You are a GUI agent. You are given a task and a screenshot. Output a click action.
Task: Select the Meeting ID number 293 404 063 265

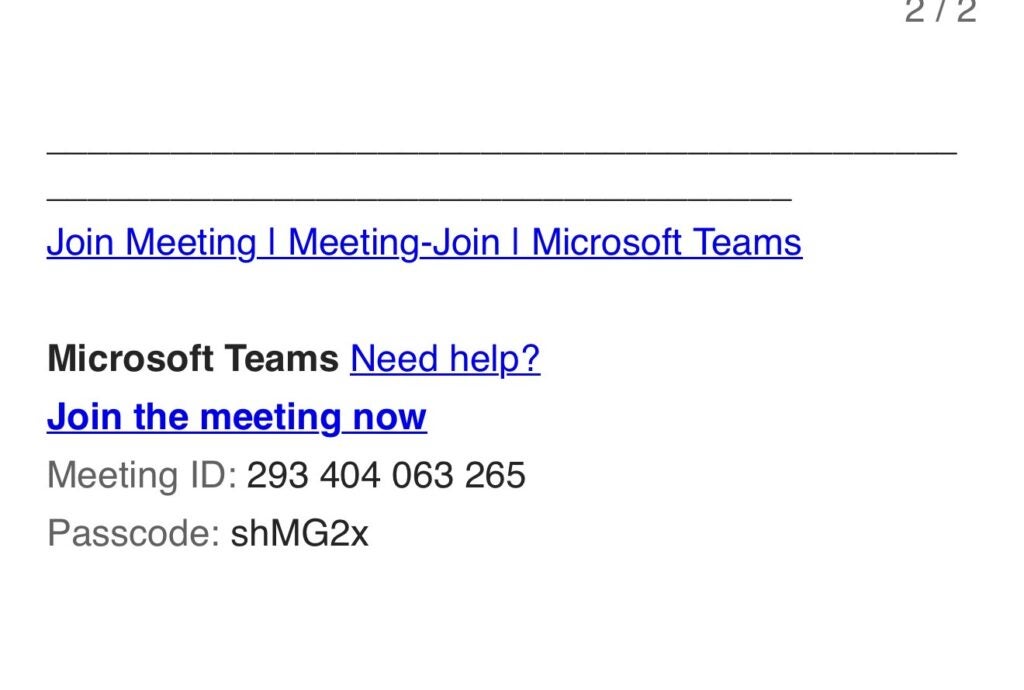pyautogui.click(x=386, y=475)
